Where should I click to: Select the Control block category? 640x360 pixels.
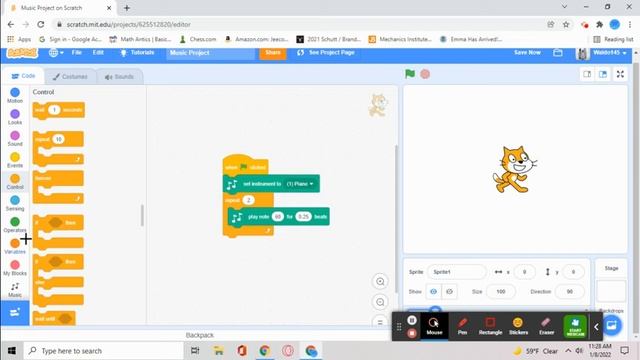pos(15,182)
